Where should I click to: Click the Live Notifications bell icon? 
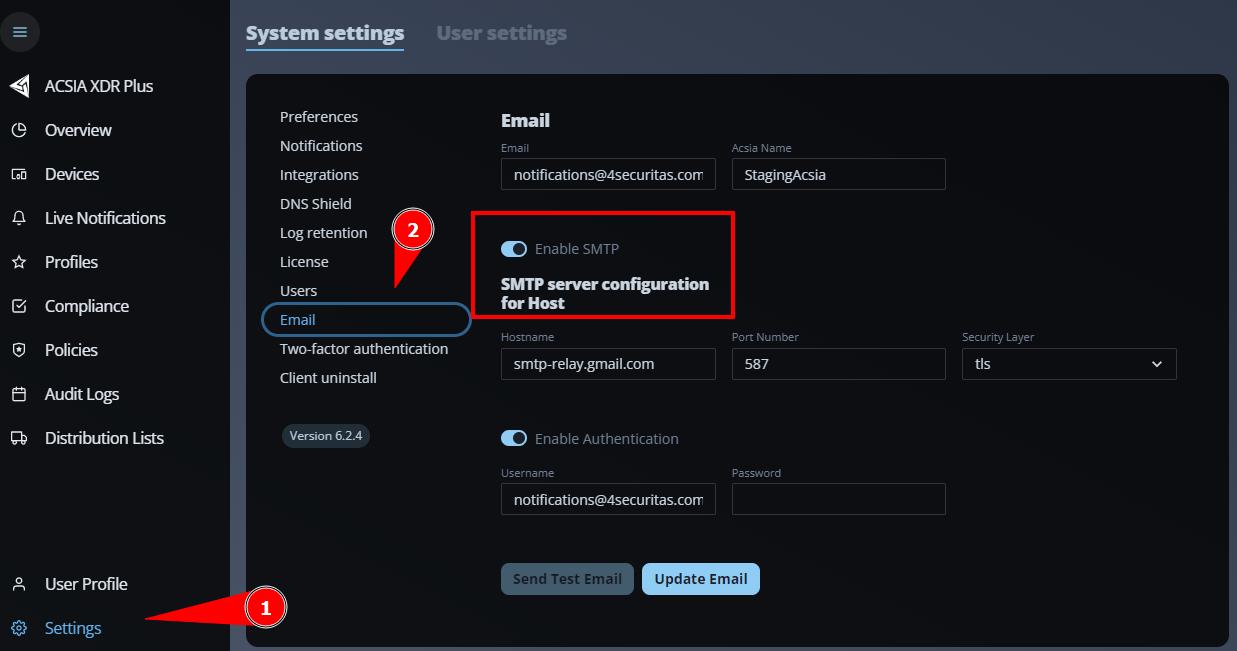[x=19, y=218]
